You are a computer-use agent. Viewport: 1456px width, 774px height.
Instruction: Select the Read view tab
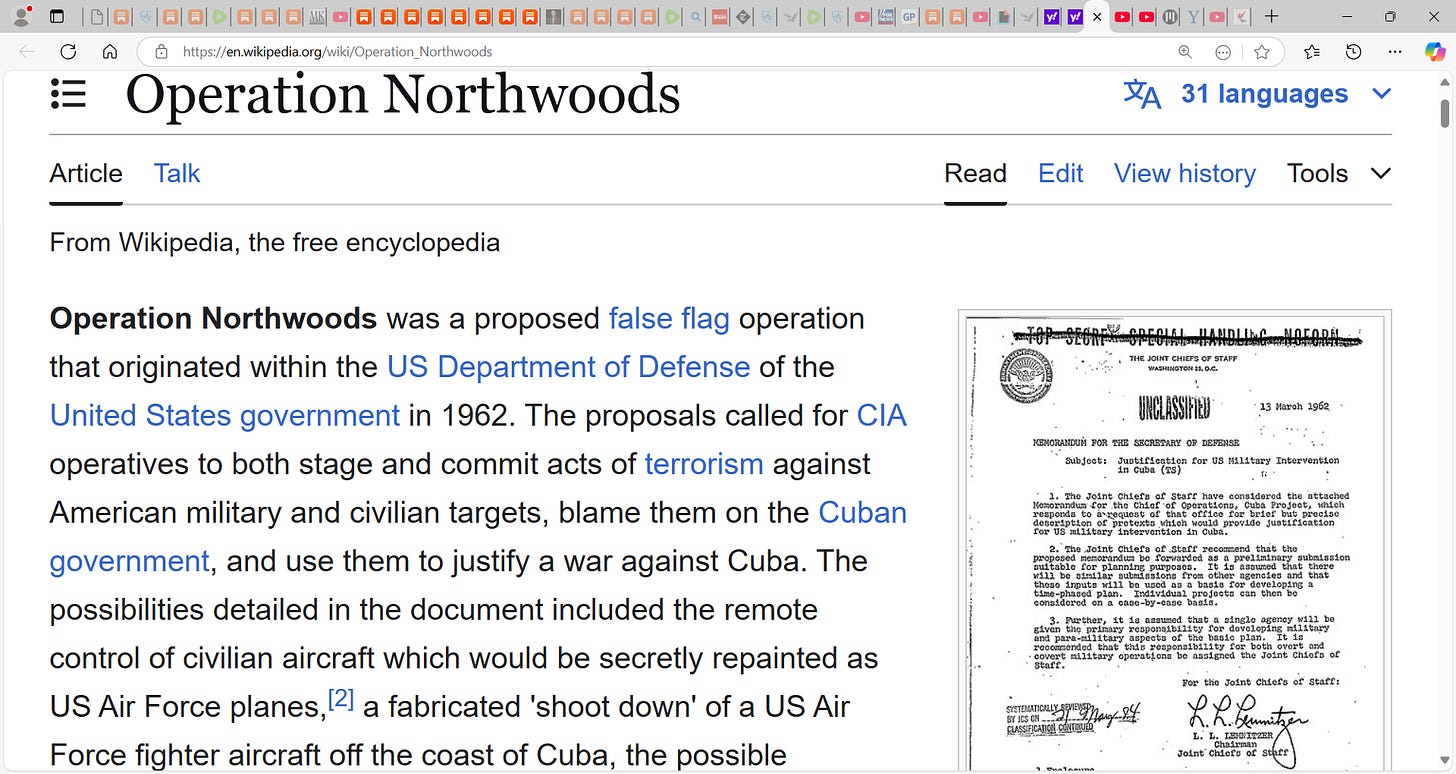pyautogui.click(x=975, y=173)
